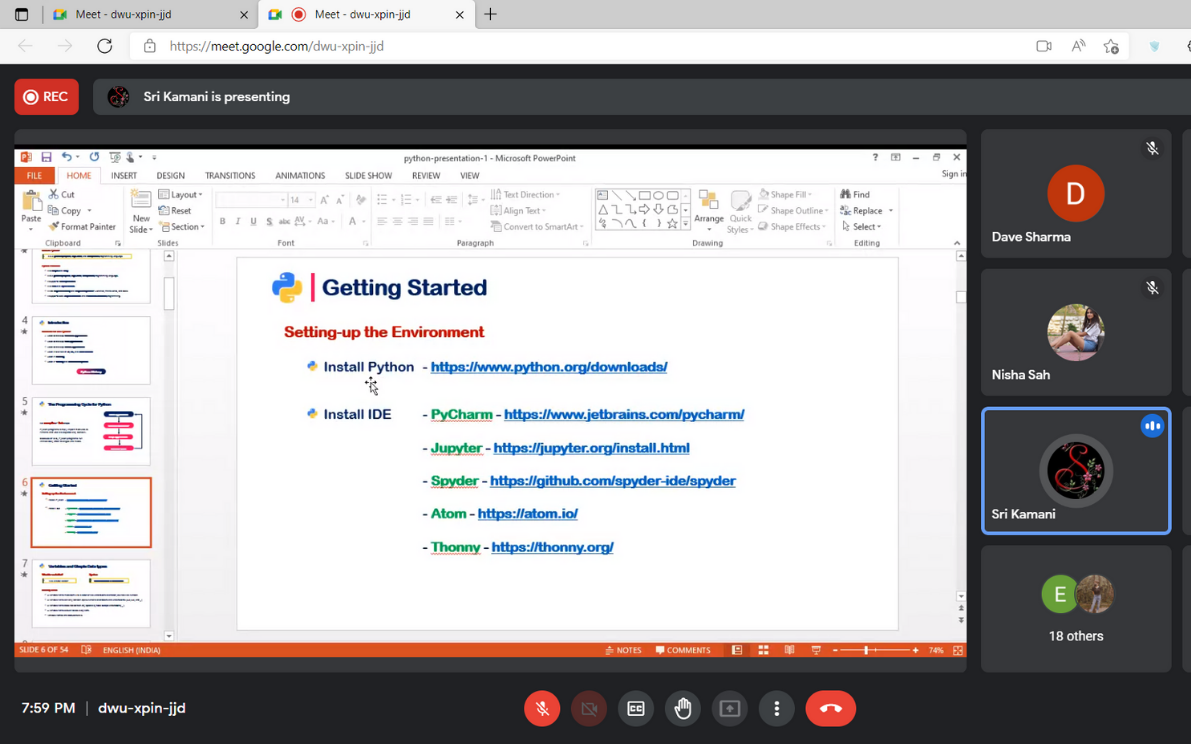Open a new browser tab

coord(490,15)
